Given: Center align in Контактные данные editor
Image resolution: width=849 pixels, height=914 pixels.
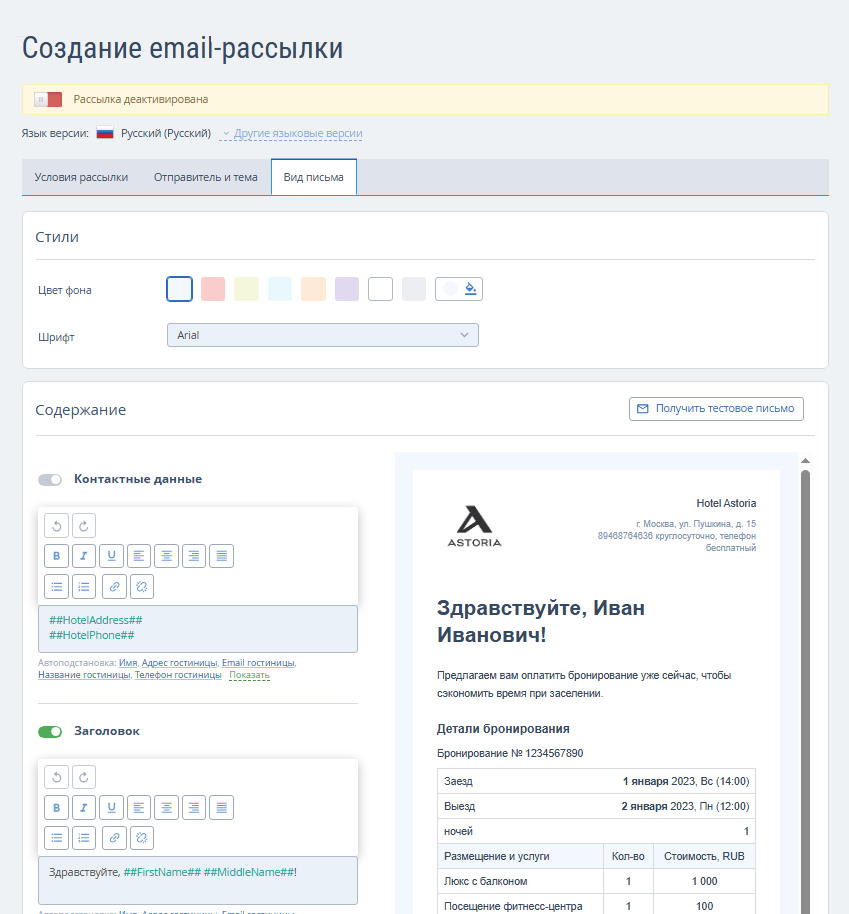Looking at the screenshot, I should pyautogui.click(x=166, y=556).
